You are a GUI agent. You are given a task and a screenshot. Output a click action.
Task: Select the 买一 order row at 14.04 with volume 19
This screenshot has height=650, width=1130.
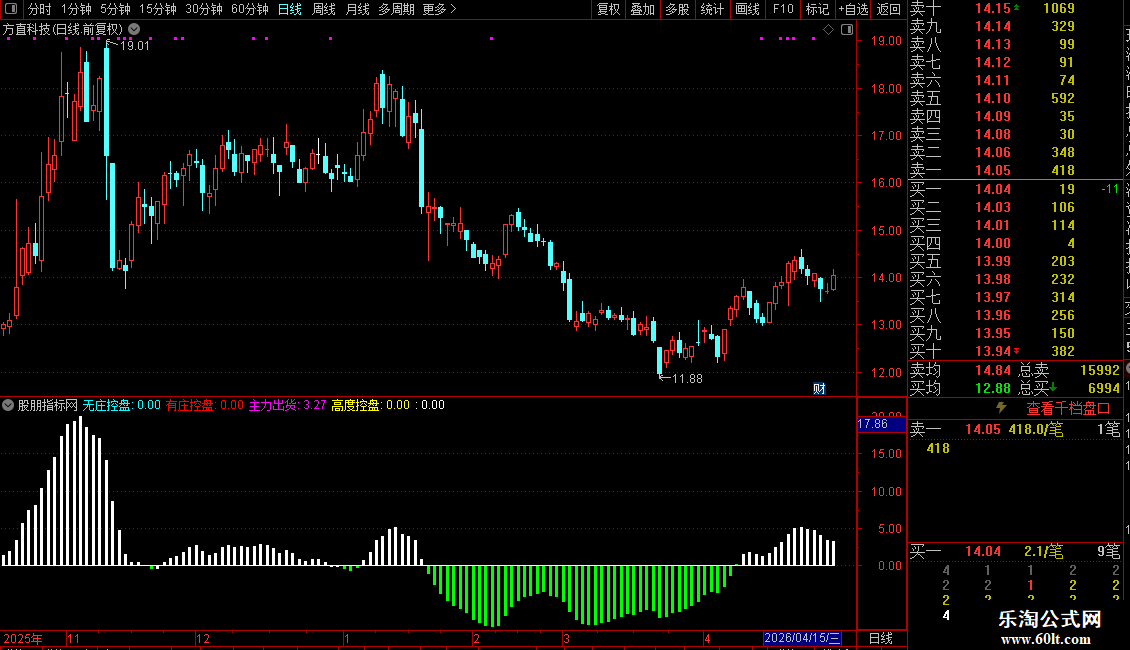(1016, 189)
